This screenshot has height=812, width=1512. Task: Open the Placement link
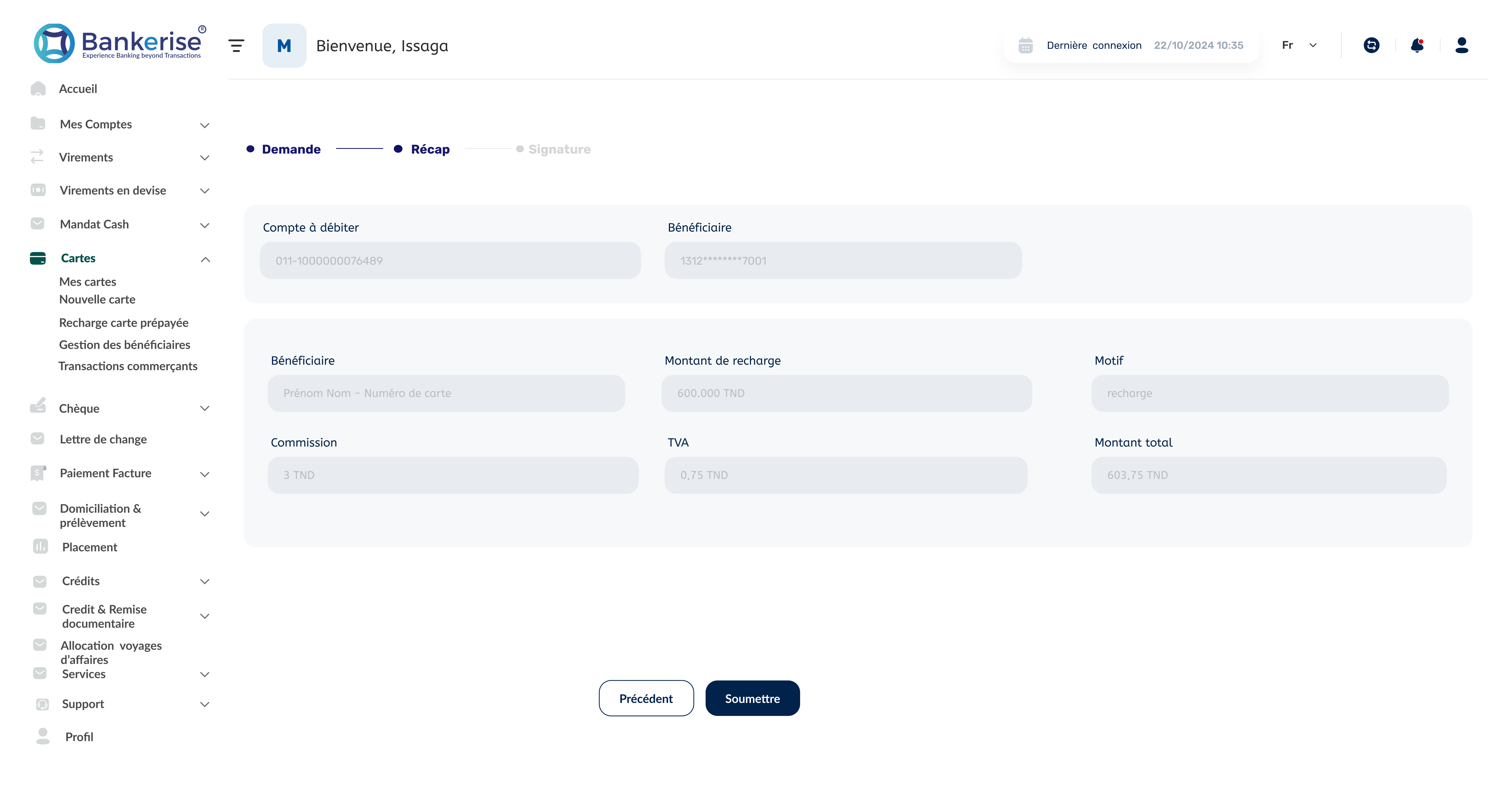point(90,547)
